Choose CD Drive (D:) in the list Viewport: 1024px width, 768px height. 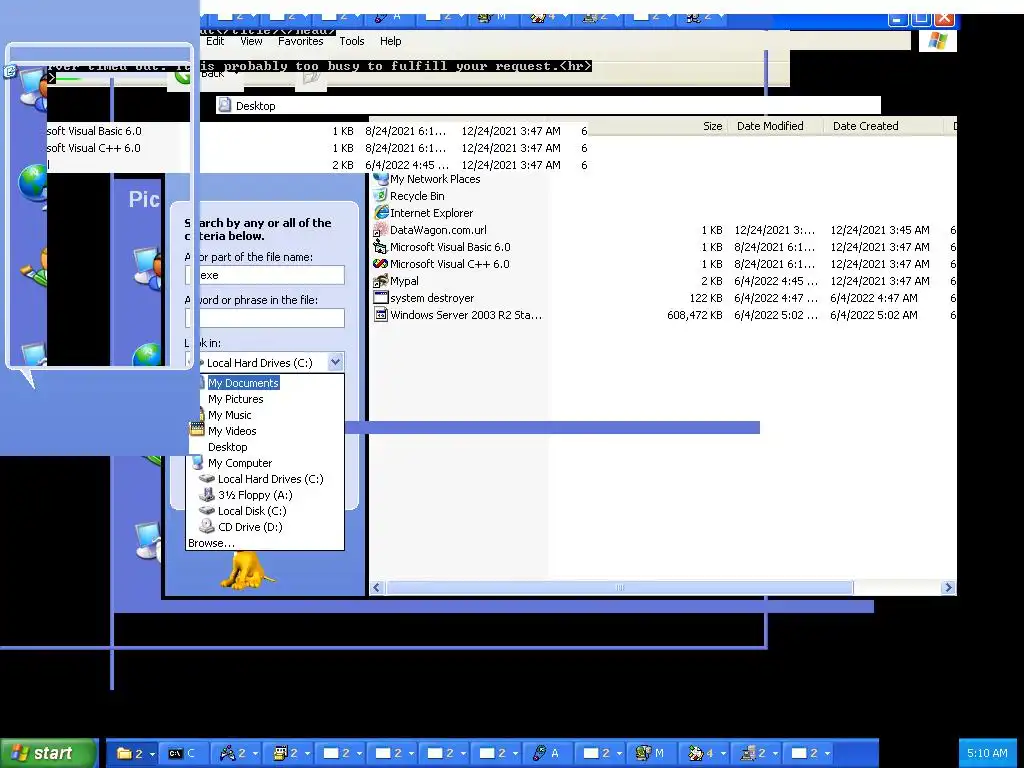(250, 527)
